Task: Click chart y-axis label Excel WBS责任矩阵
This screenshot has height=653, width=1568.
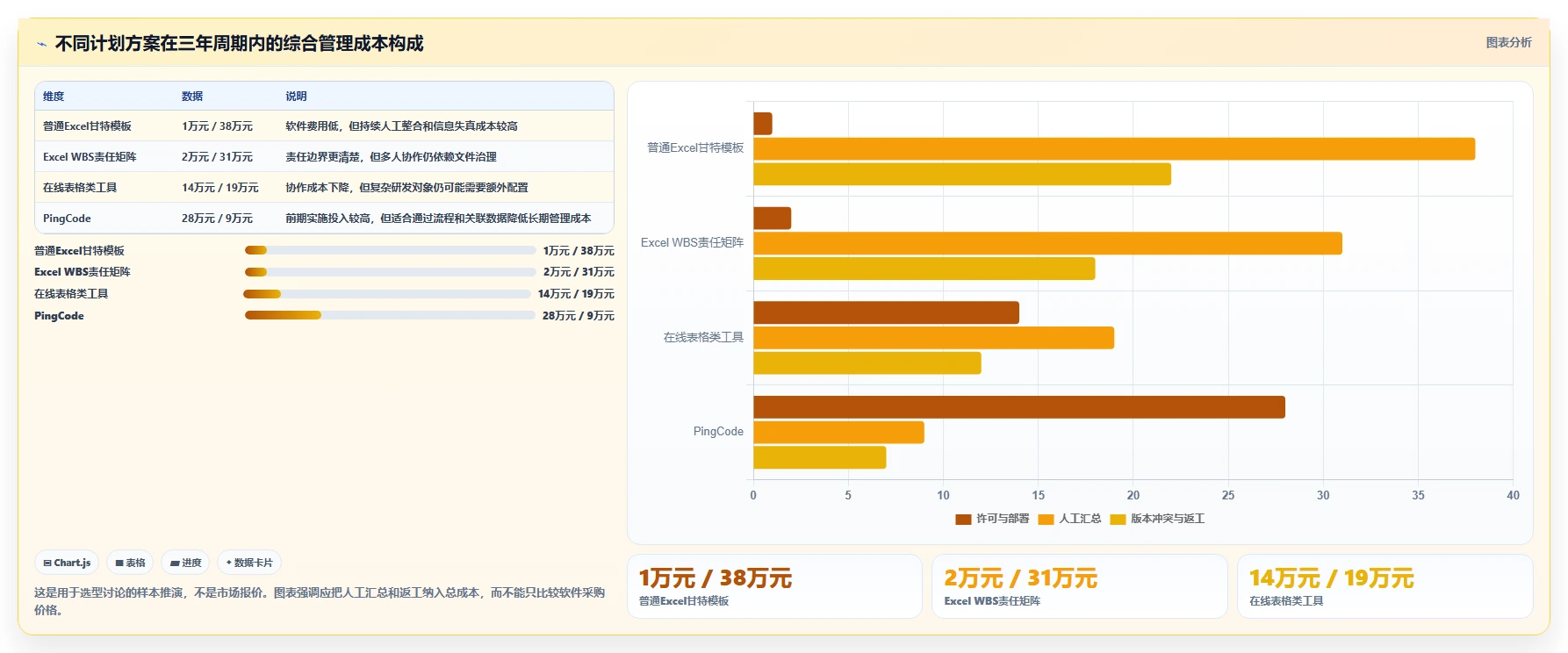Action: pos(692,242)
